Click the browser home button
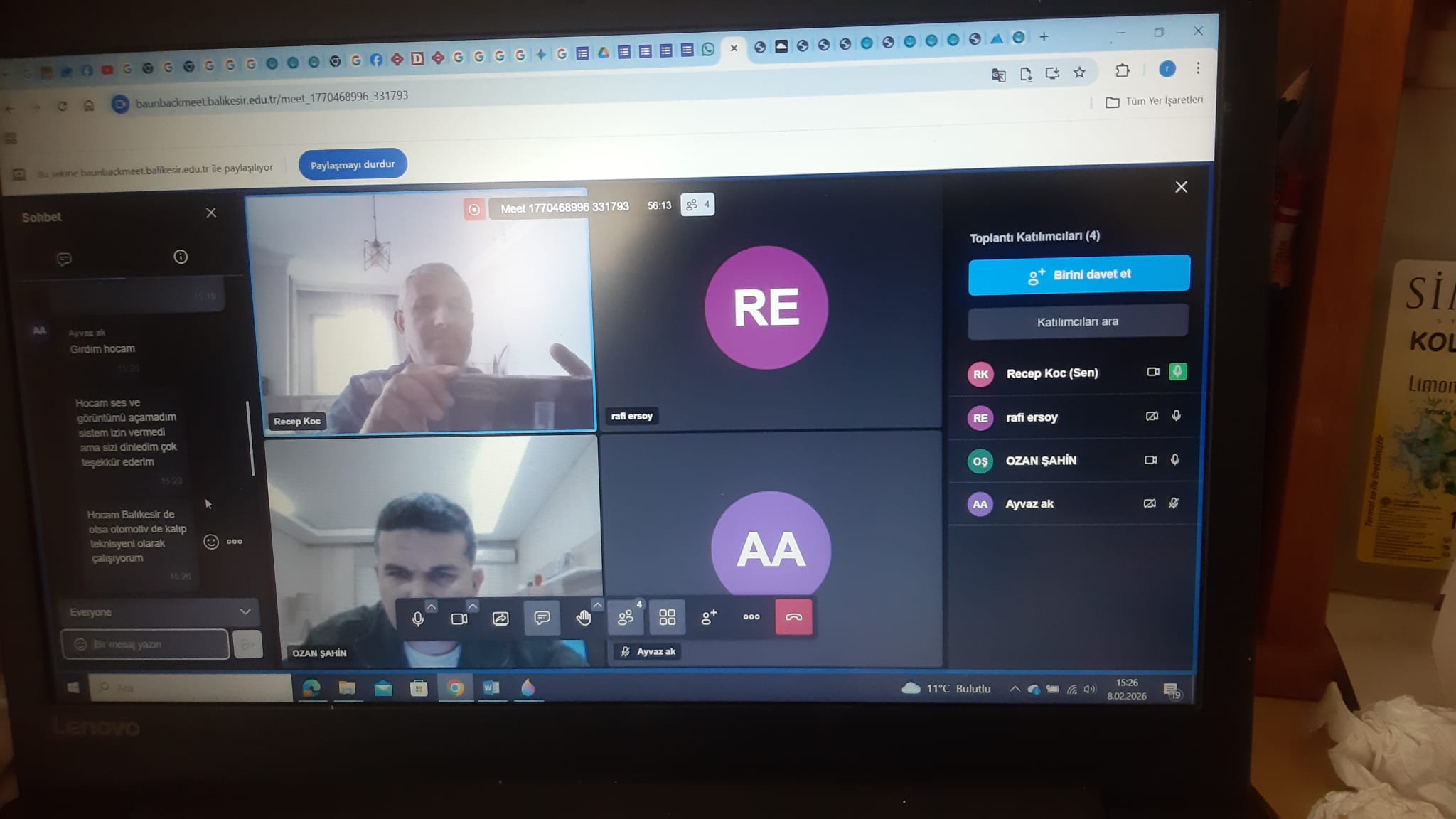 coord(89,105)
